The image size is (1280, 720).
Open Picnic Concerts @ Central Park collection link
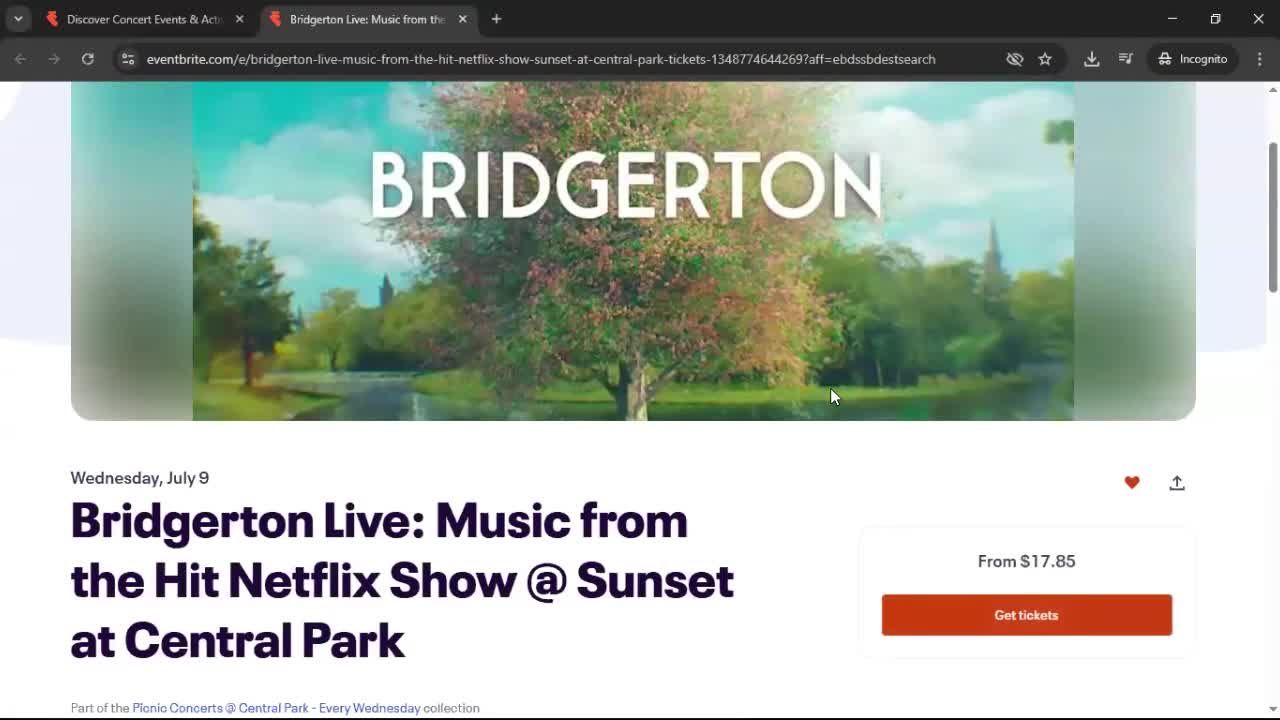point(276,708)
